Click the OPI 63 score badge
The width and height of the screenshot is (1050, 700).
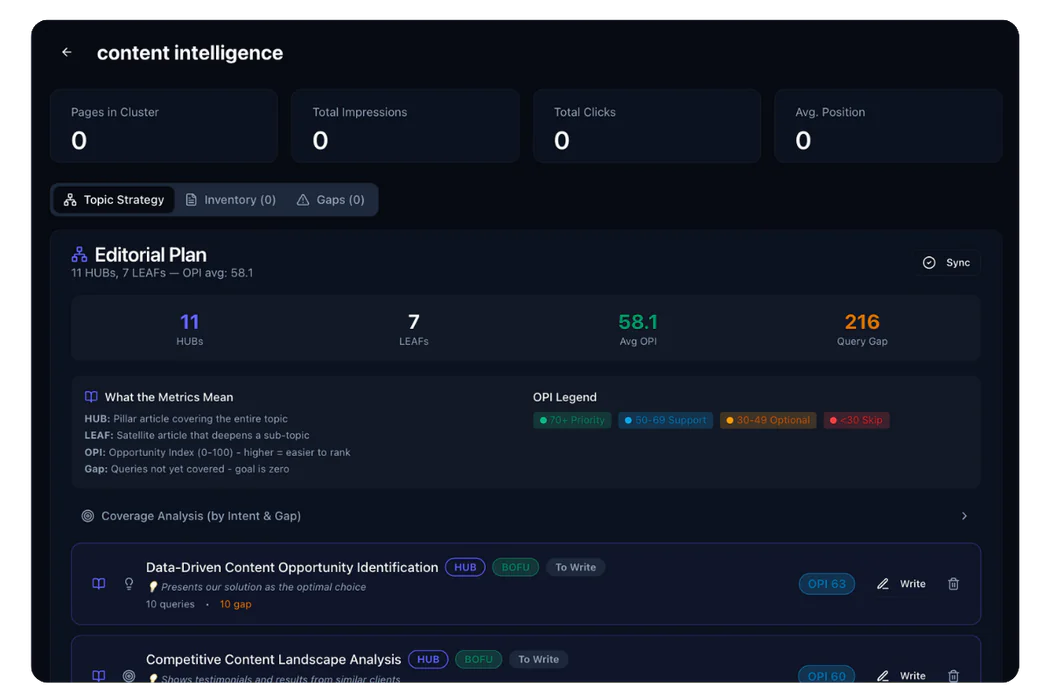click(826, 584)
